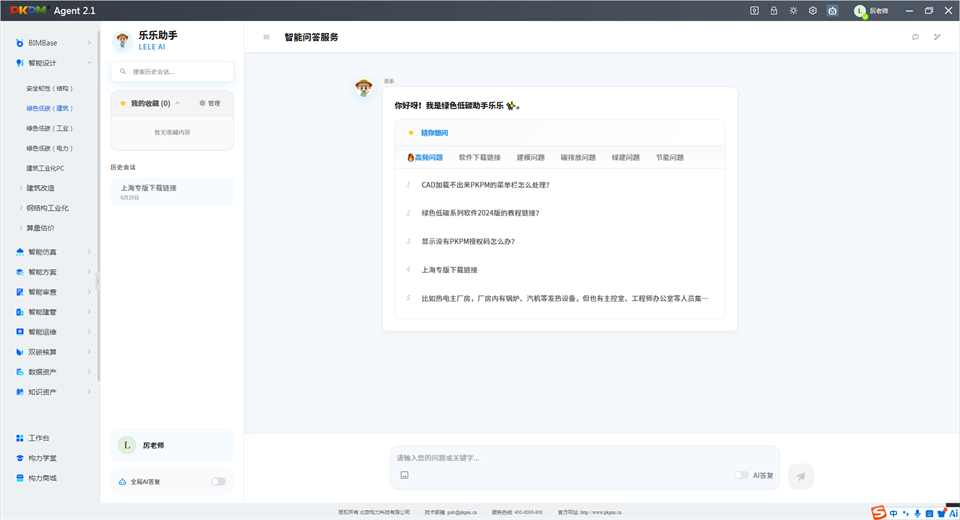Open 绿色低碳（电力）menu item
This screenshot has width=960, height=520.
click(50, 148)
